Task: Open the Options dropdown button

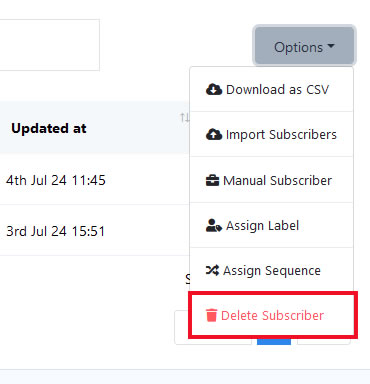Action: click(304, 46)
